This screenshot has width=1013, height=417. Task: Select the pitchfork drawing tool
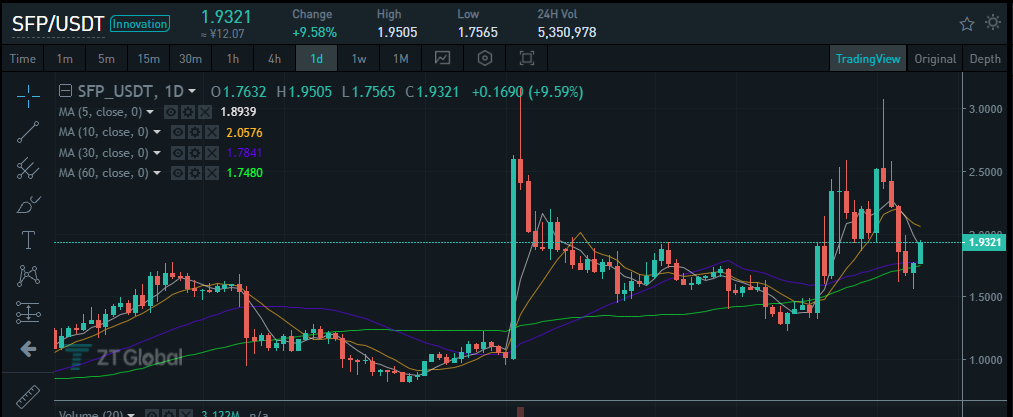pos(28,168)
